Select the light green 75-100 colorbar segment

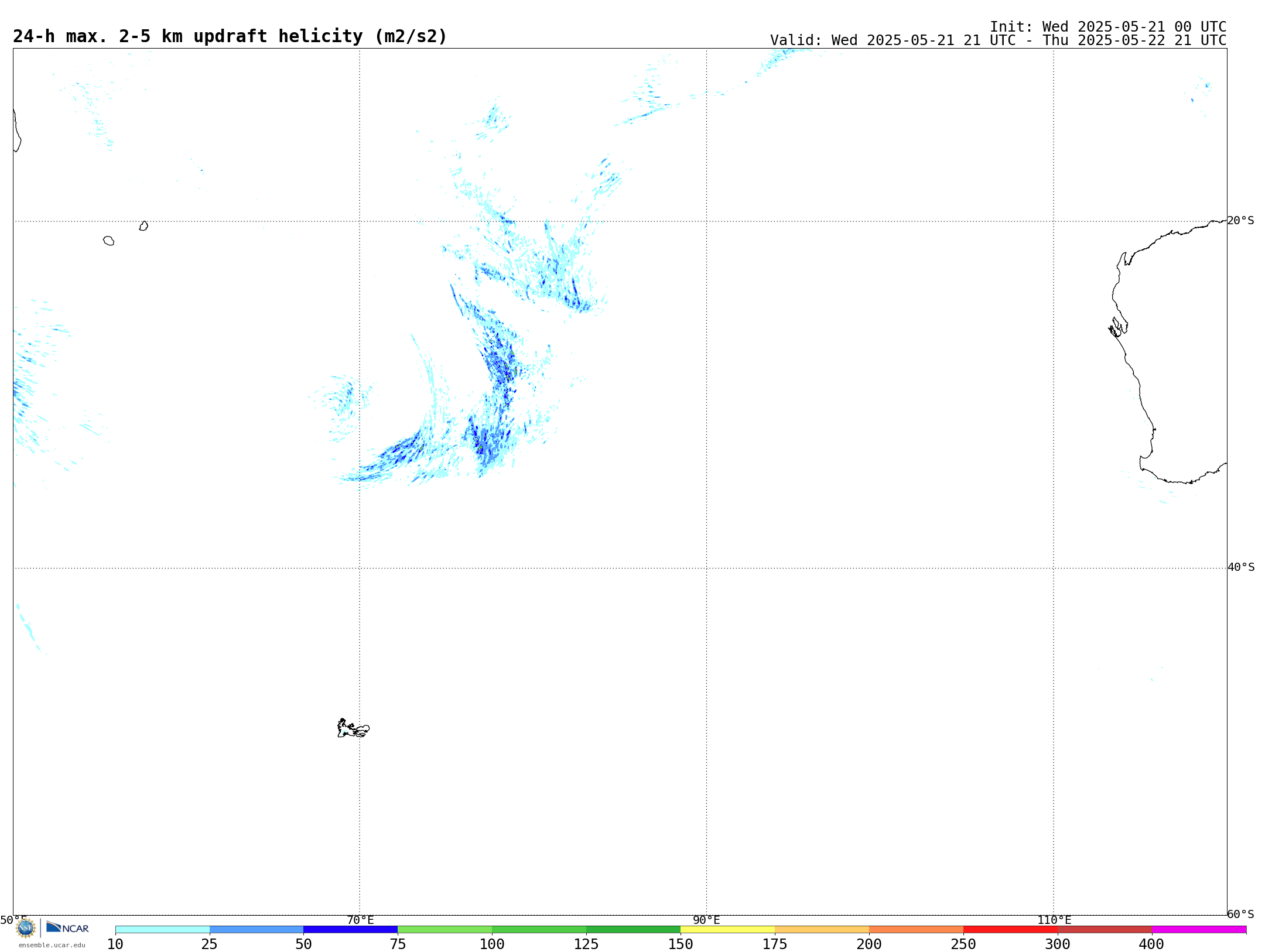point(445,930)
